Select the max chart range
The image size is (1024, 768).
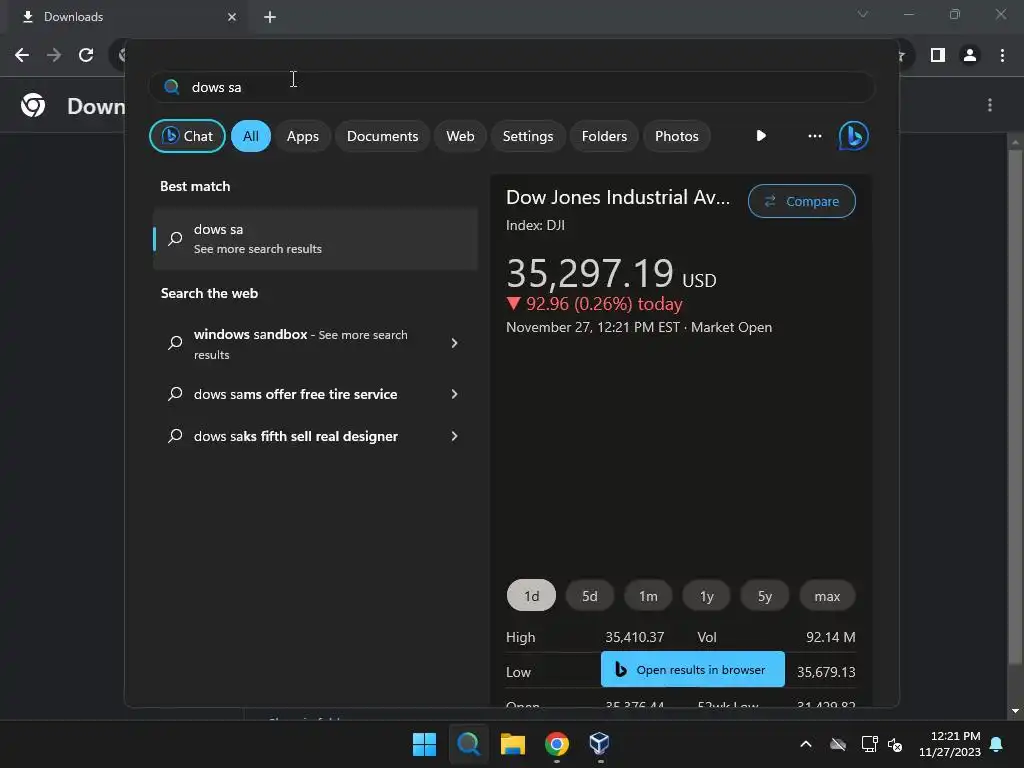point(827,596)
